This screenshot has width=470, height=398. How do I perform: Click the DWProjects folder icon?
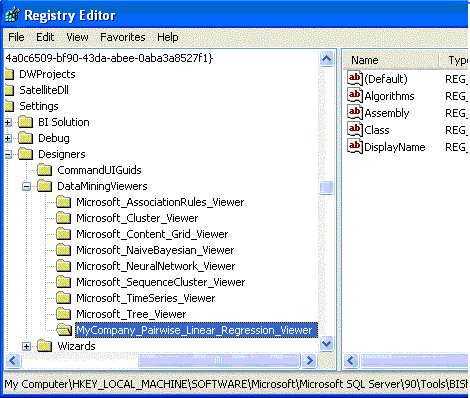9,74
